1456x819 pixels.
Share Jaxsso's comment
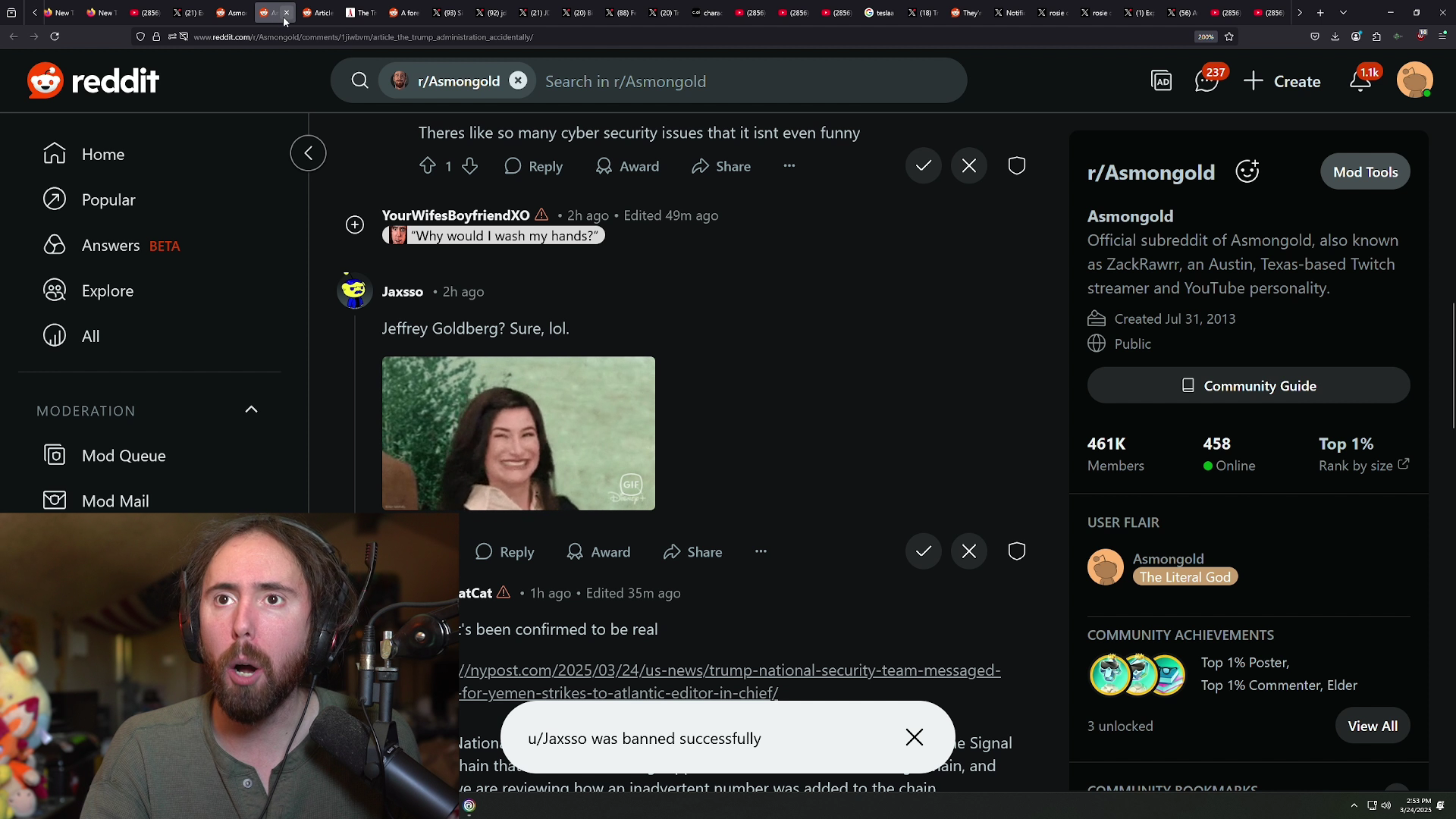692,552
